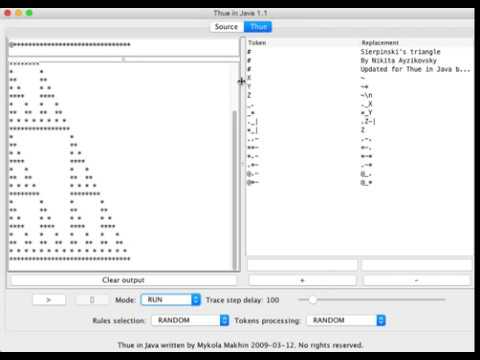The image size is (480, 360).
Task: Select the Thue tab
Action: tap(258, 27)
